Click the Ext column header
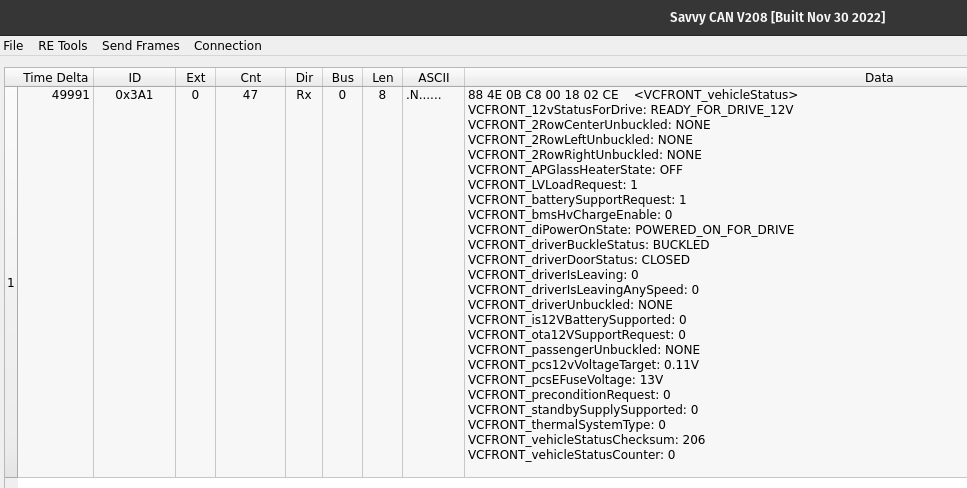The width and height of the screenshot is (967, 488). [195, 78]
